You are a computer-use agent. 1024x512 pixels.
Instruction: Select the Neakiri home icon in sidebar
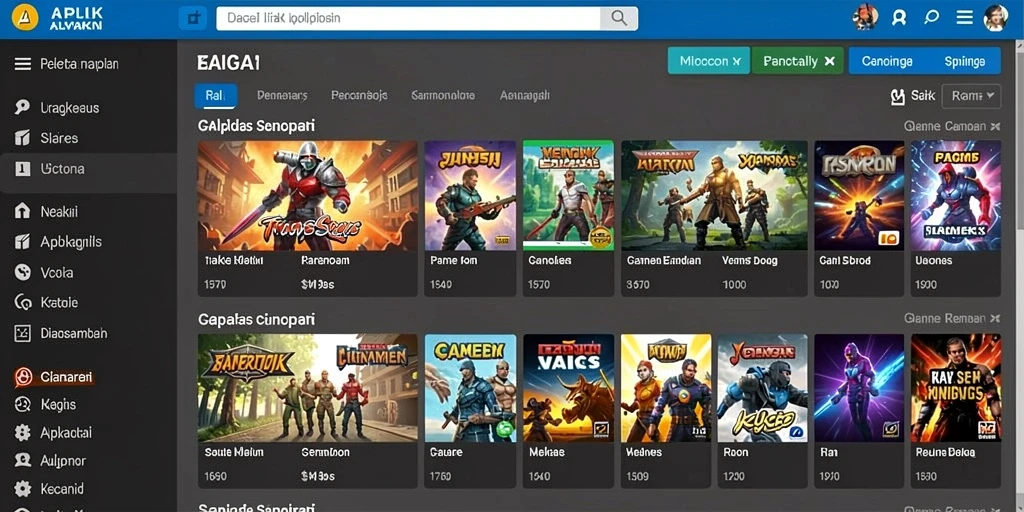point(22,211)
